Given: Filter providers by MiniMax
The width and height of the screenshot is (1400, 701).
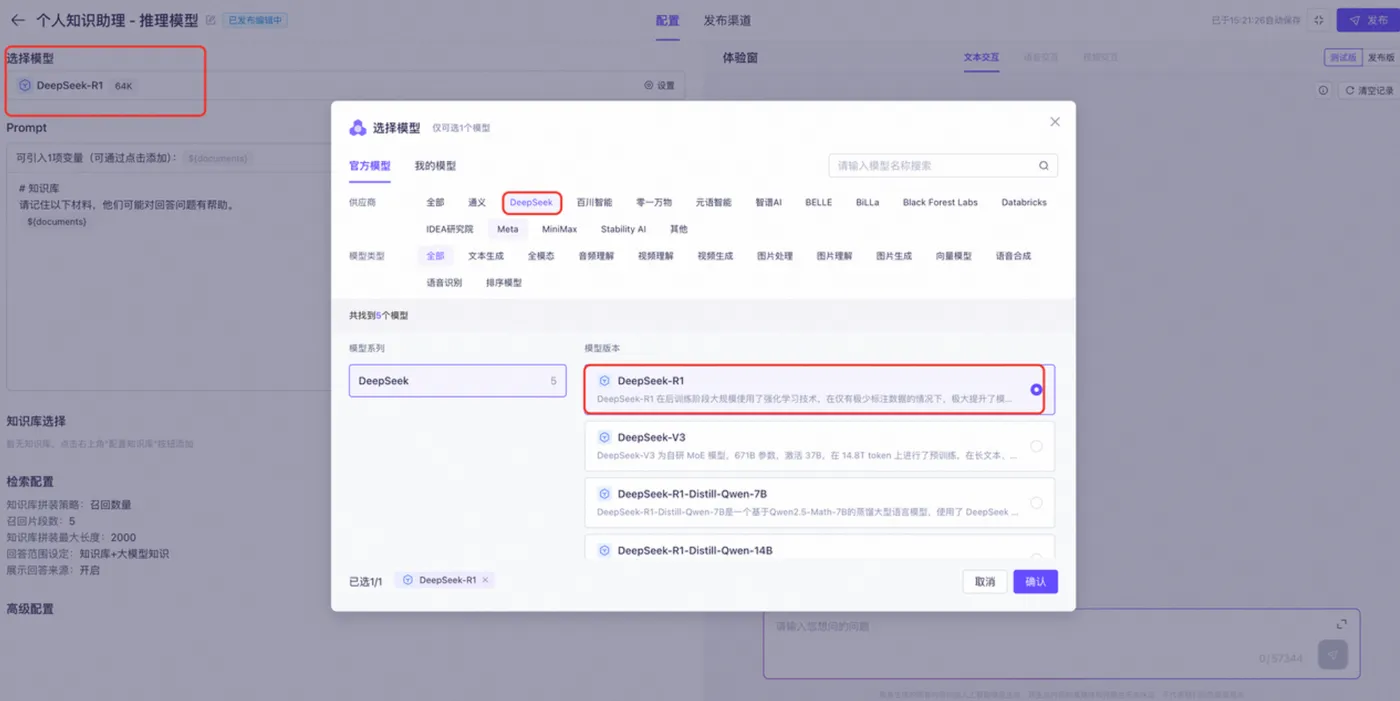Looking at the screenshot, I should [x=559, y=229].
